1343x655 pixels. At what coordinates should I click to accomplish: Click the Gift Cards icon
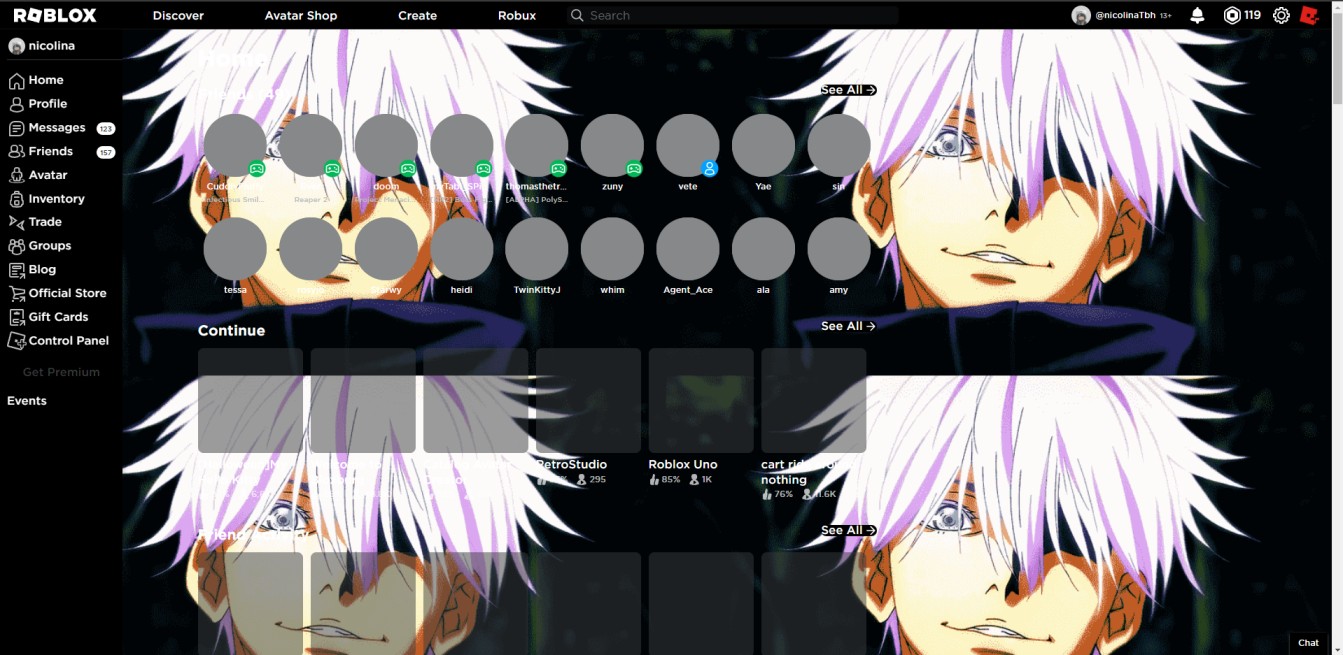17,316
